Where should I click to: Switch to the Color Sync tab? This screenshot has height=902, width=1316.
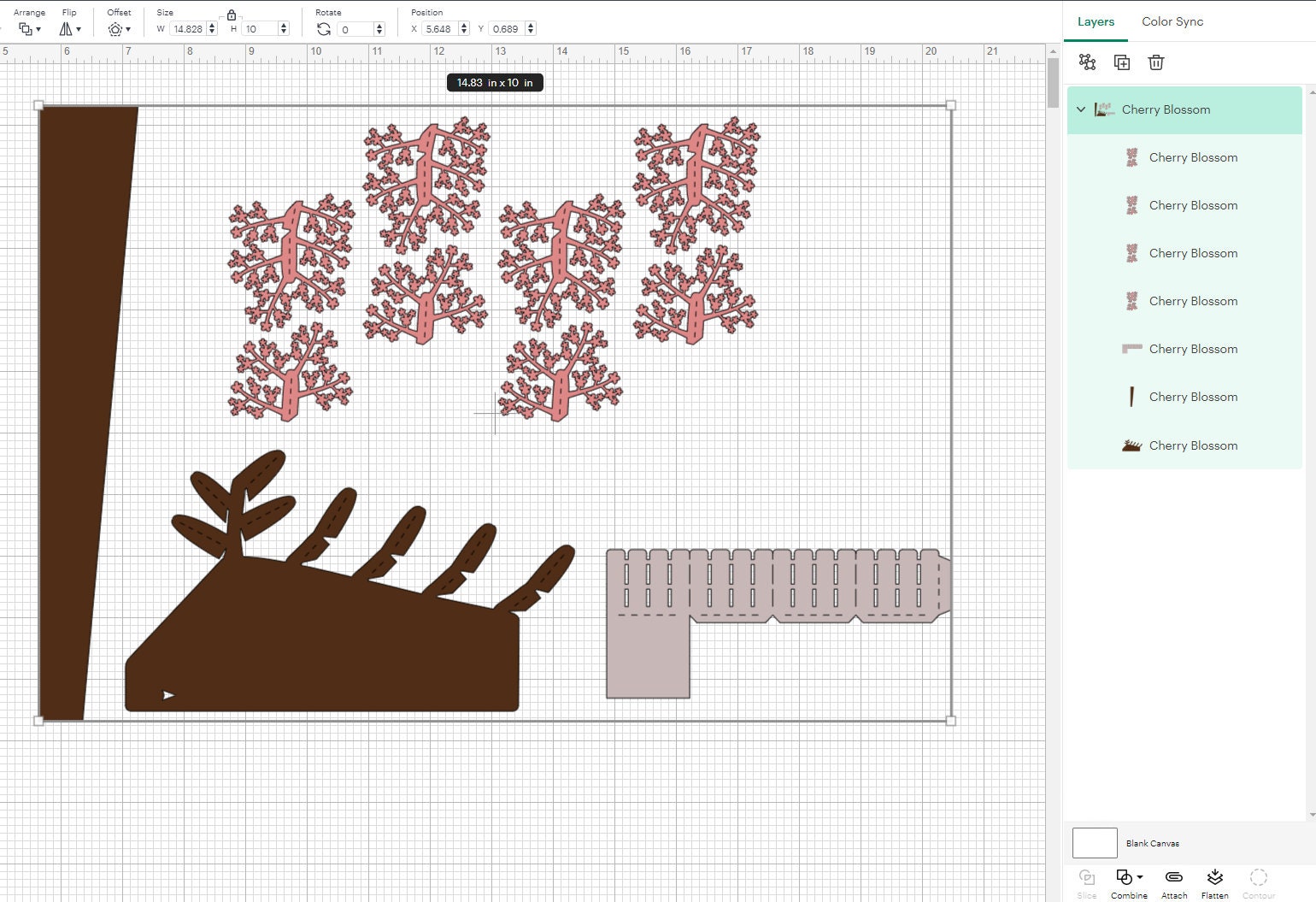pyautogui.click(x=1172, y=21)
